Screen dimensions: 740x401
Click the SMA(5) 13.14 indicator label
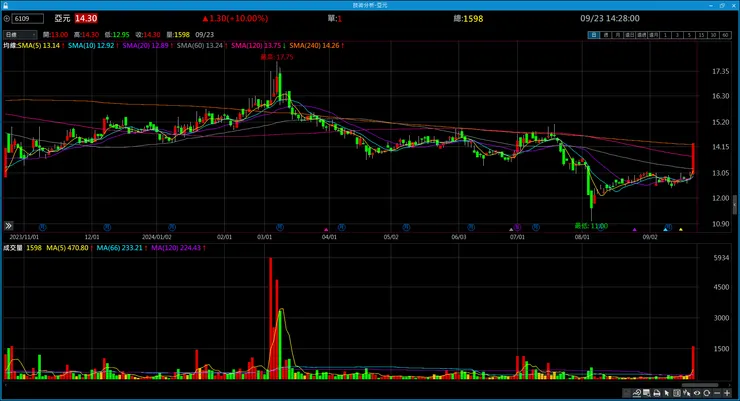pos(39,45)
